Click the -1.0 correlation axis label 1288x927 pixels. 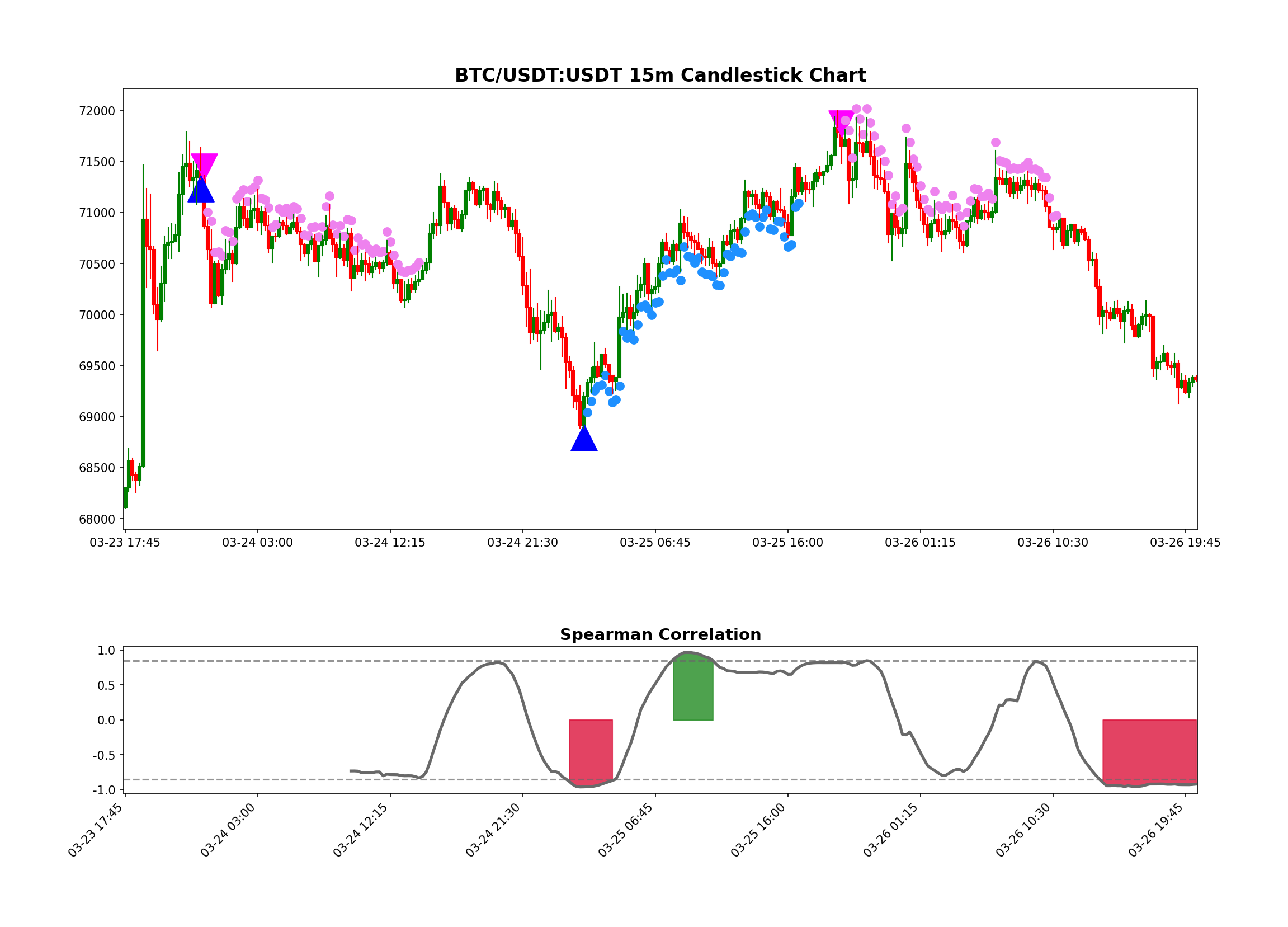[x=104, y=790]
